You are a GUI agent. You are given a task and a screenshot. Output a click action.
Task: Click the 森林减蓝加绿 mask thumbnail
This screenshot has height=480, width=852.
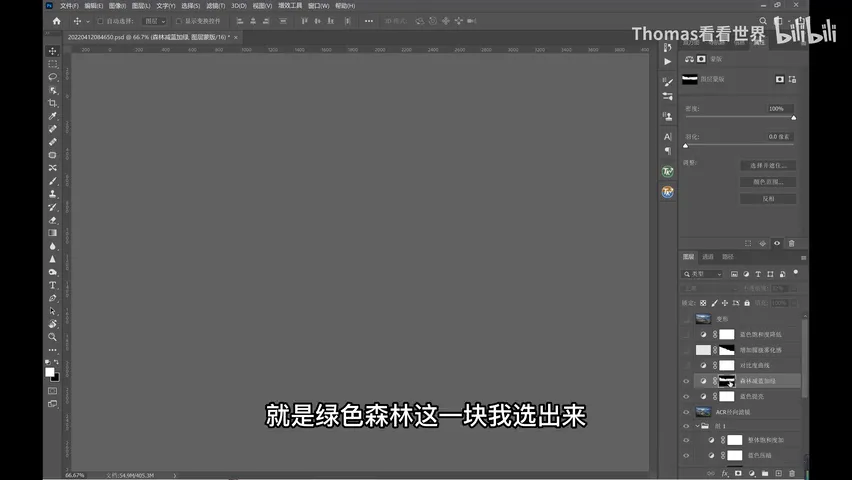pos(726,381)
